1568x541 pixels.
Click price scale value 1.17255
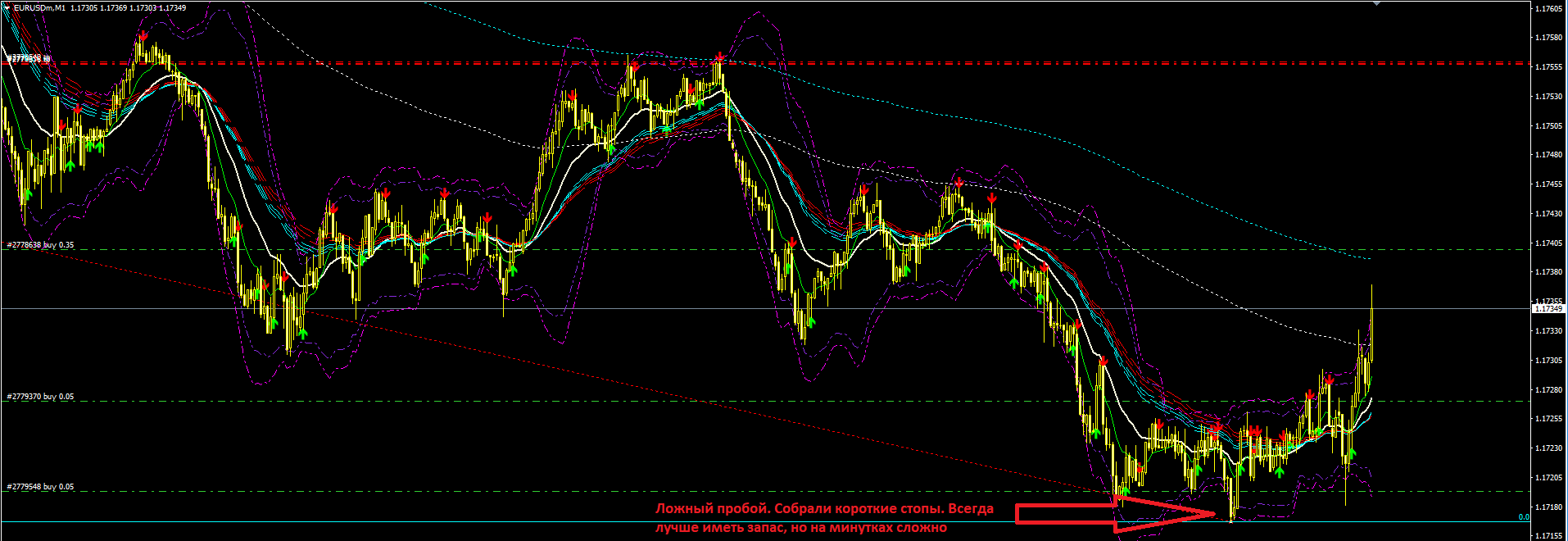tap(1550, 419)
